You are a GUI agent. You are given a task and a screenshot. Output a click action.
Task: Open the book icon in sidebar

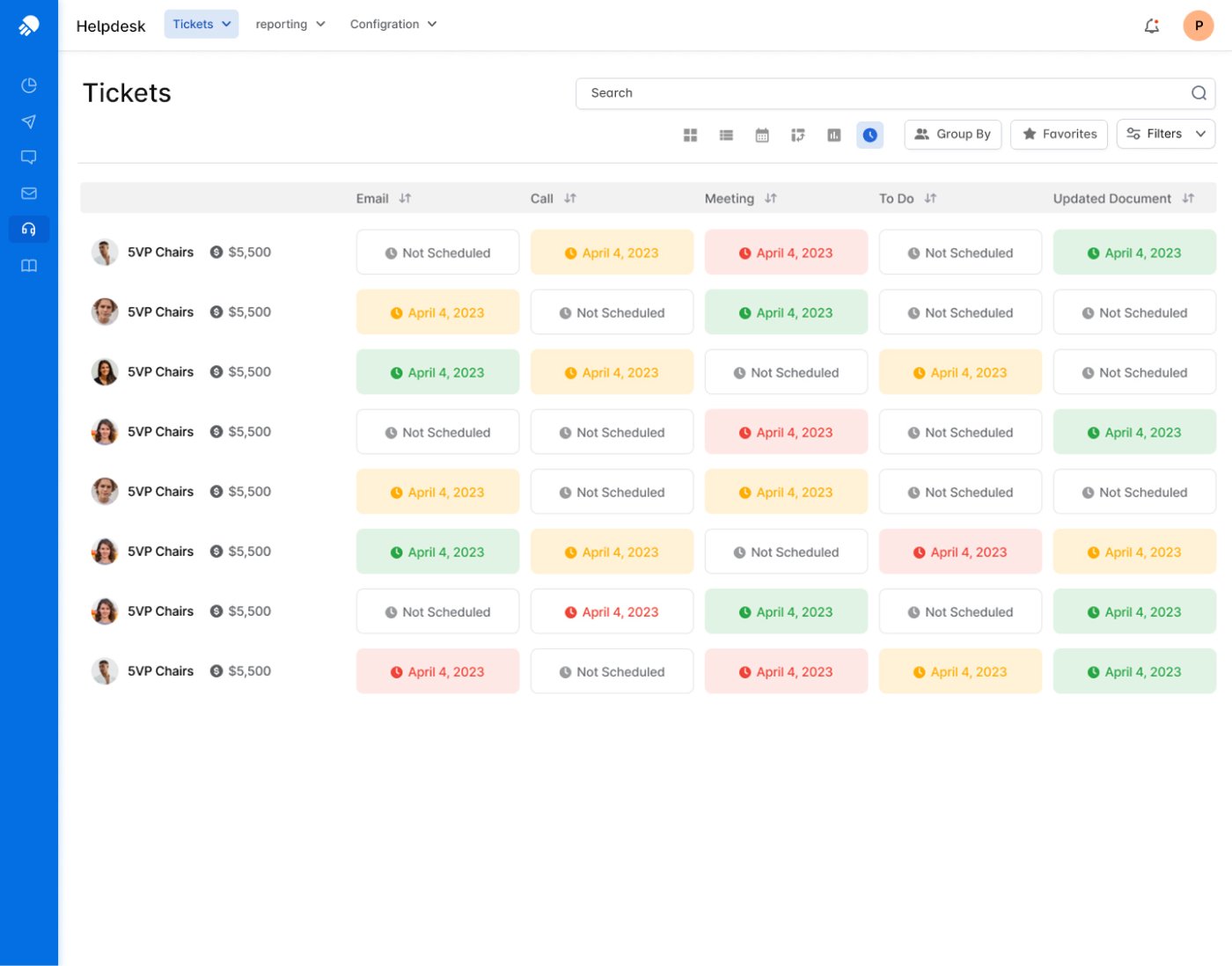(x=29, y=266)
